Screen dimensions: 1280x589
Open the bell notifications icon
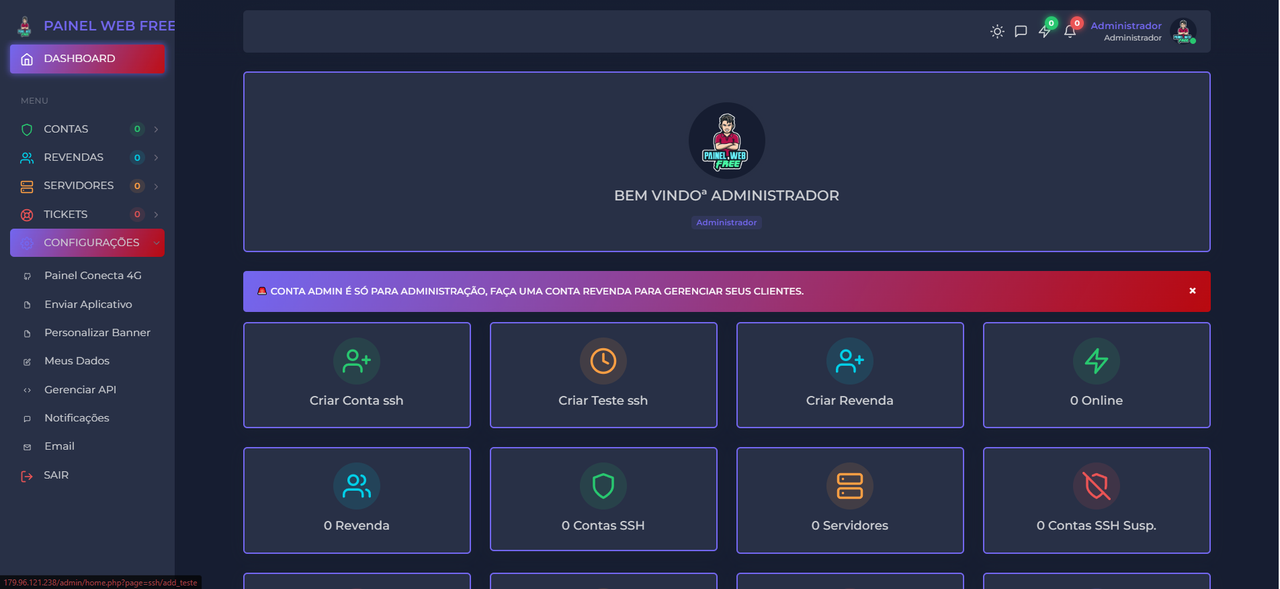[x=1070, y=31]
